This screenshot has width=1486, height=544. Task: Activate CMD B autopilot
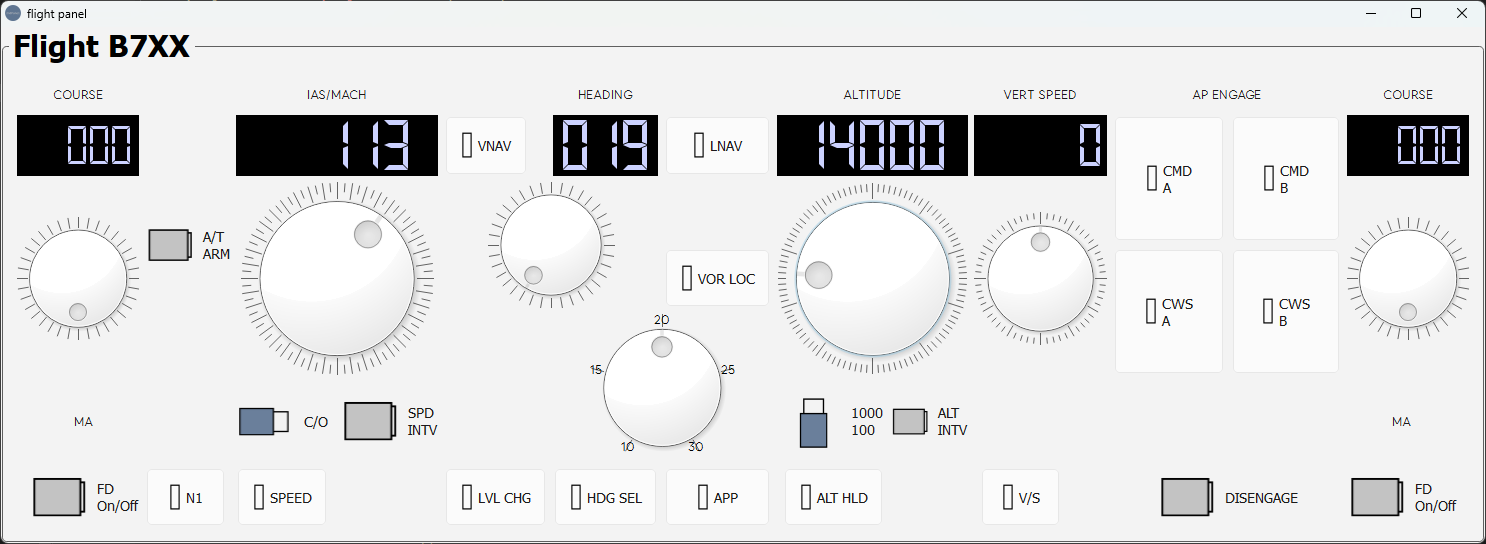click(x=1285, y=179)
